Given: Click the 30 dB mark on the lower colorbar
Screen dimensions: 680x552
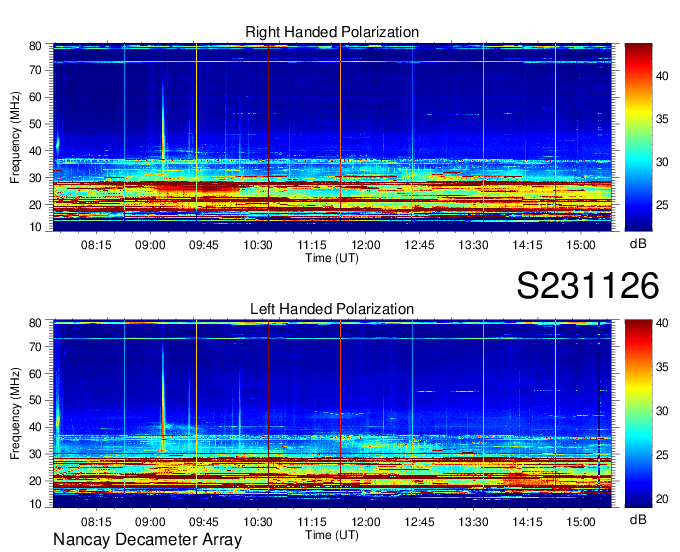Looking at the screenshot, I should (662, 411).
